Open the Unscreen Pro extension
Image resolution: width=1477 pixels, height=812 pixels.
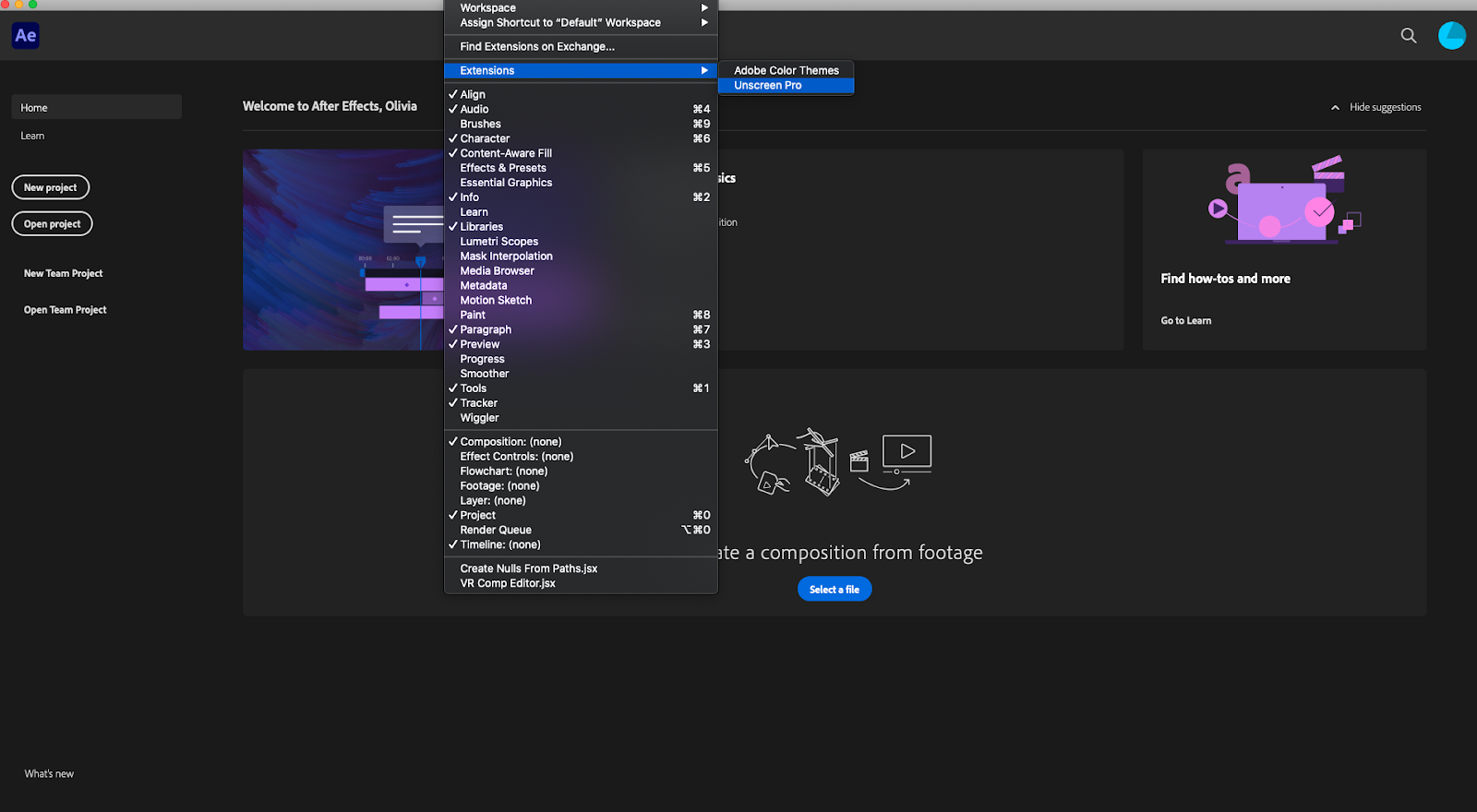(x=787, y=85)
